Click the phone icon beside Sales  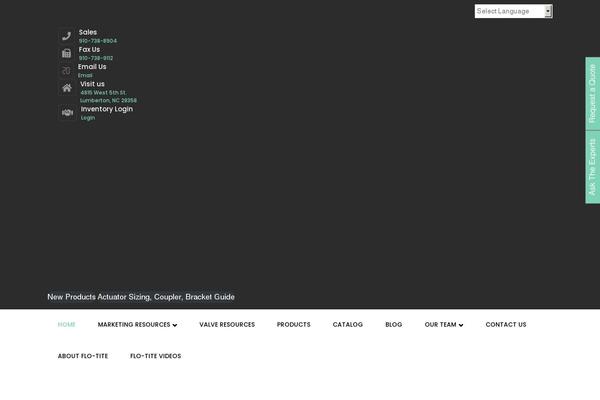66,36
